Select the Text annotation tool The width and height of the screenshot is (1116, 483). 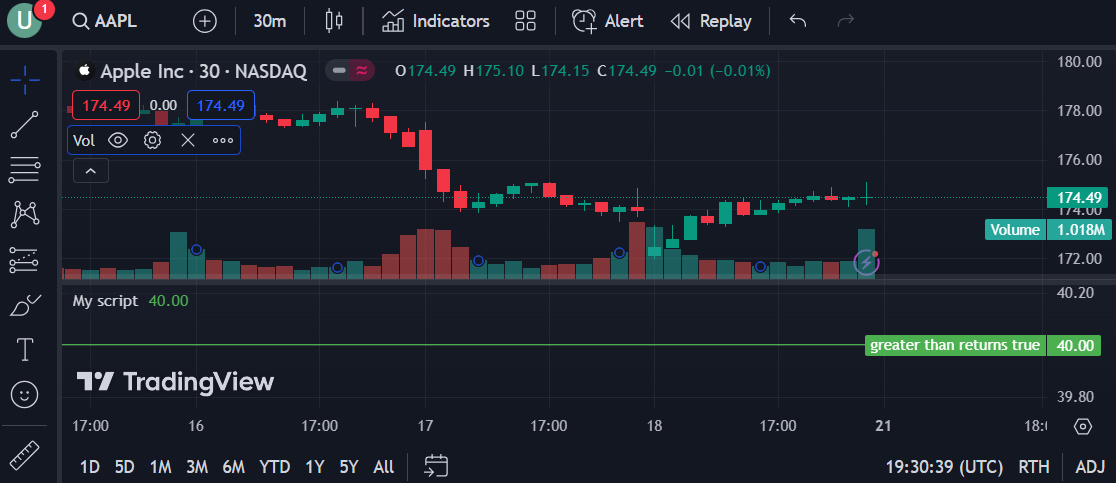click(25, 349)
